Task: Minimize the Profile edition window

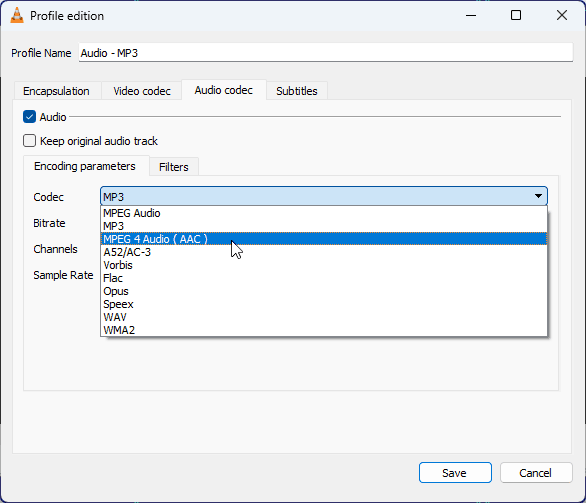Action: pos(471,15)
